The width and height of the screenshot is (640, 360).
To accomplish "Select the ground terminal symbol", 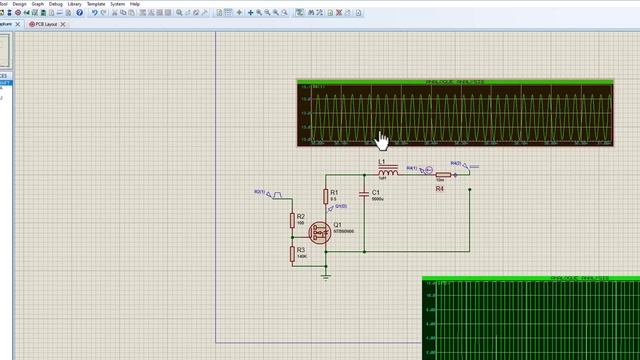I will (x=326, y=277).
